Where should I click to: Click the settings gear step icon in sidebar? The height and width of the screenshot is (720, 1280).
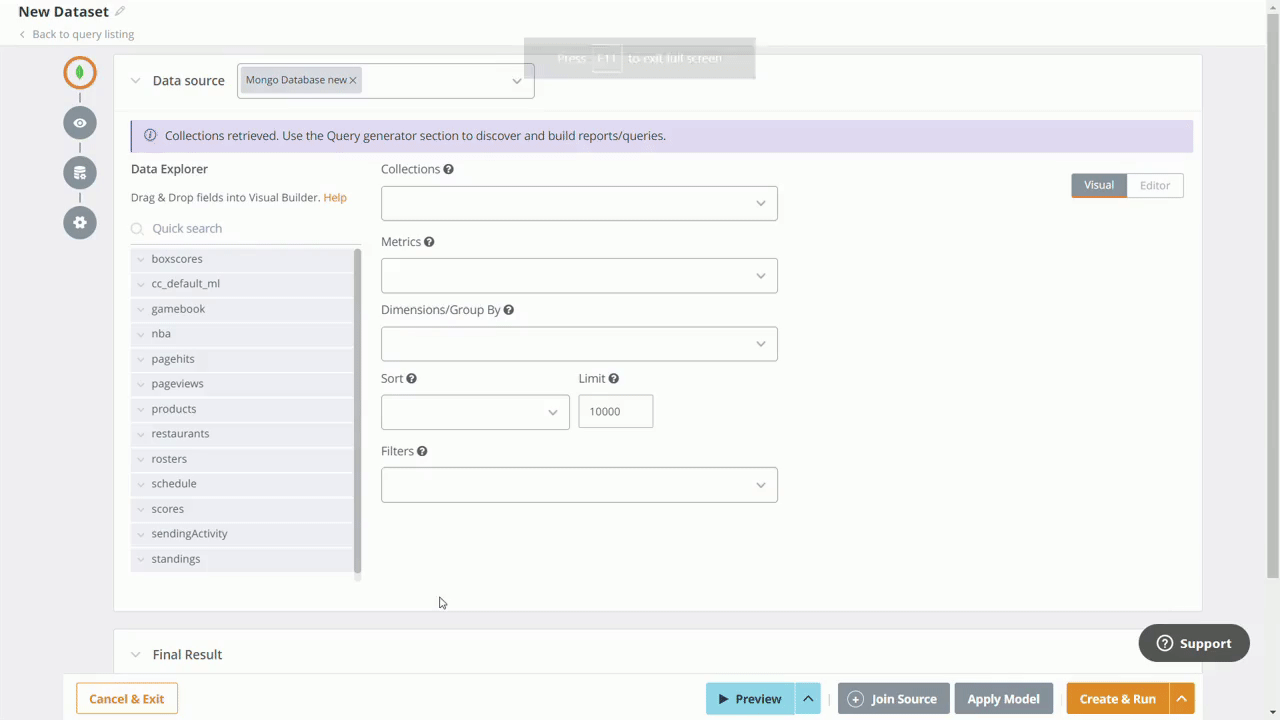(x=79, y=222)
